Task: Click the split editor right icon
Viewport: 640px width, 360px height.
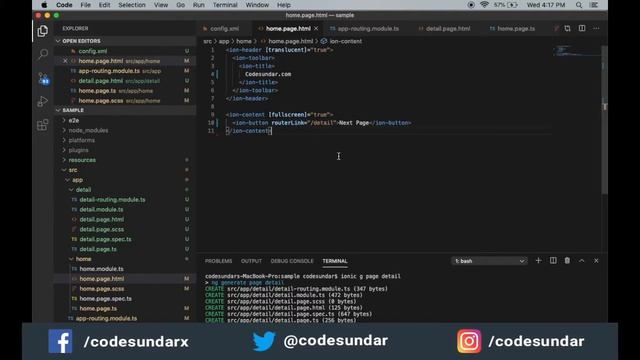Action: pyautogui.click(x=582, y=28)
